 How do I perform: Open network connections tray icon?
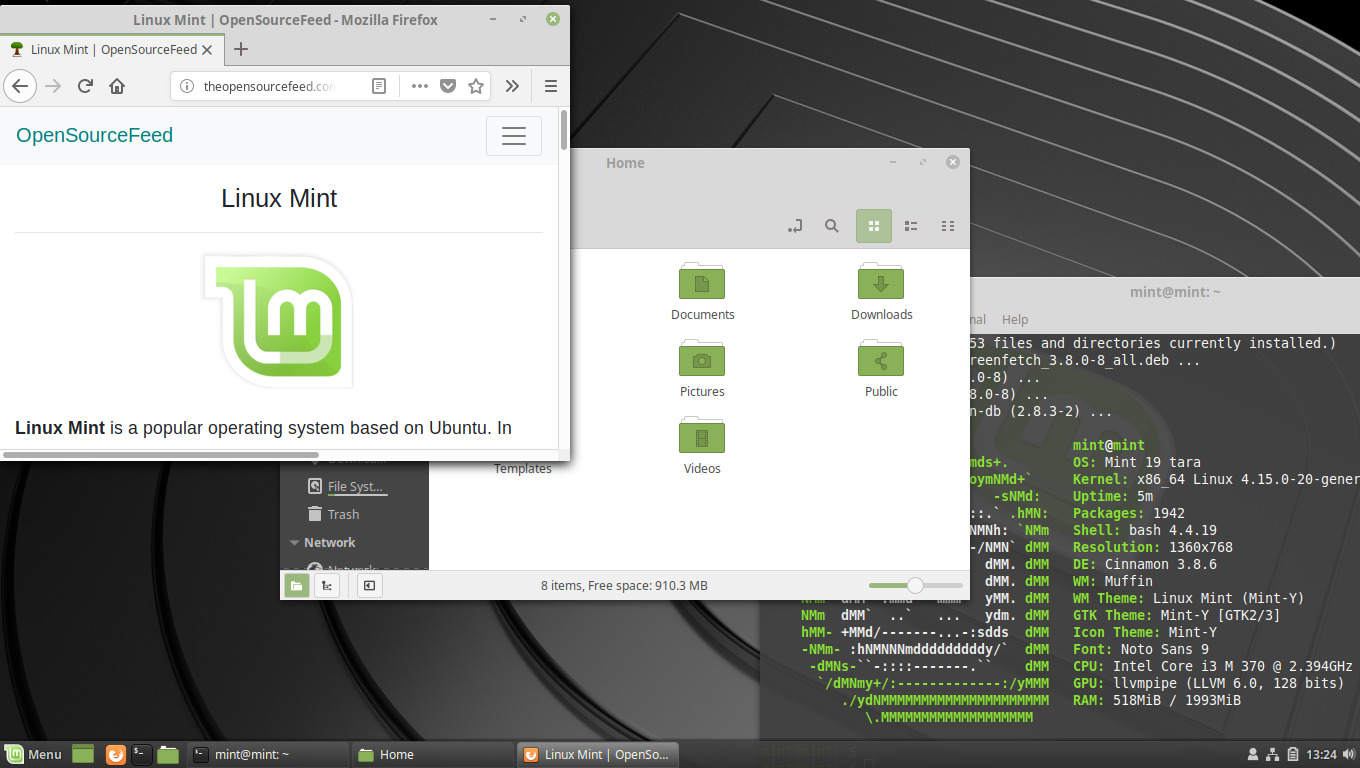(1273, 754)
